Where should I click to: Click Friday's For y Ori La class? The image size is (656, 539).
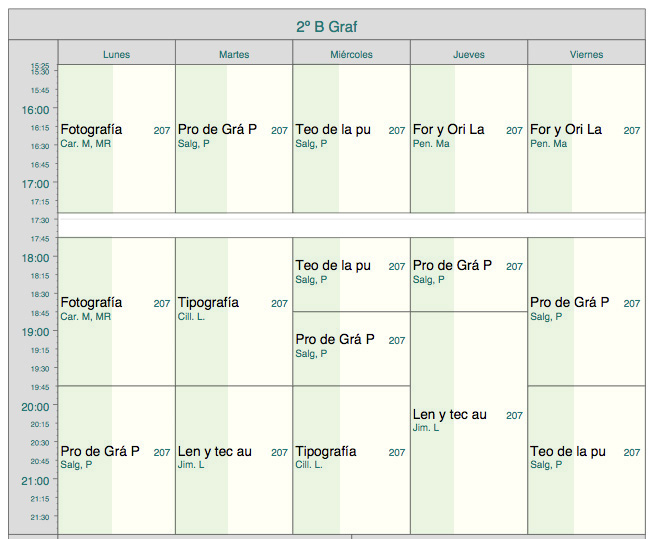(586, 136)
